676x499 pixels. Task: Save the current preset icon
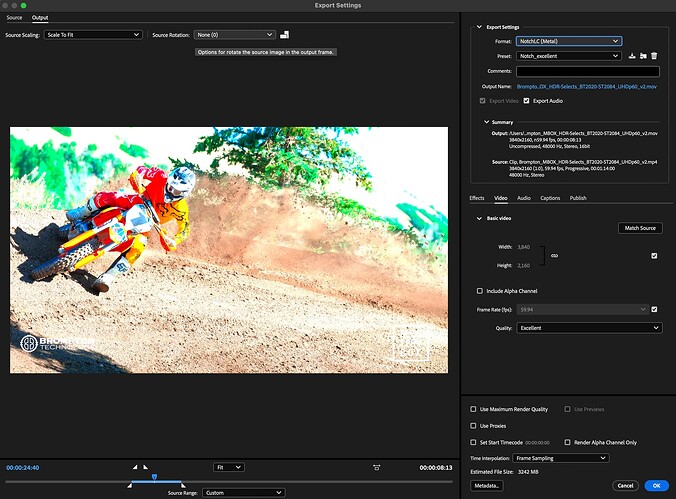632,56
